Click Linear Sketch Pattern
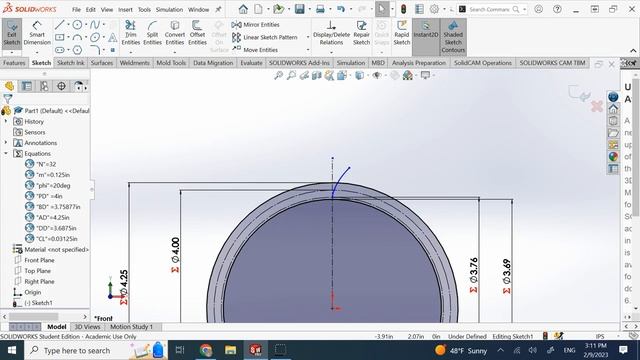 pos(264,38)
